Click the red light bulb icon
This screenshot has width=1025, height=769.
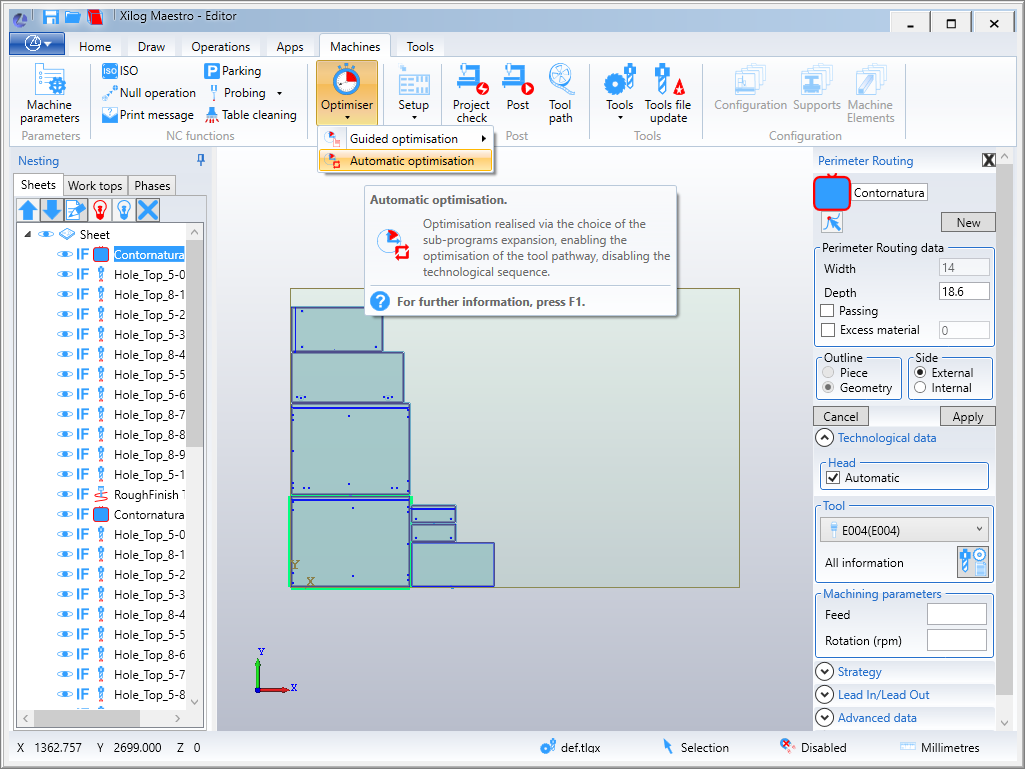pyautogui.click(x=100, y=210)
